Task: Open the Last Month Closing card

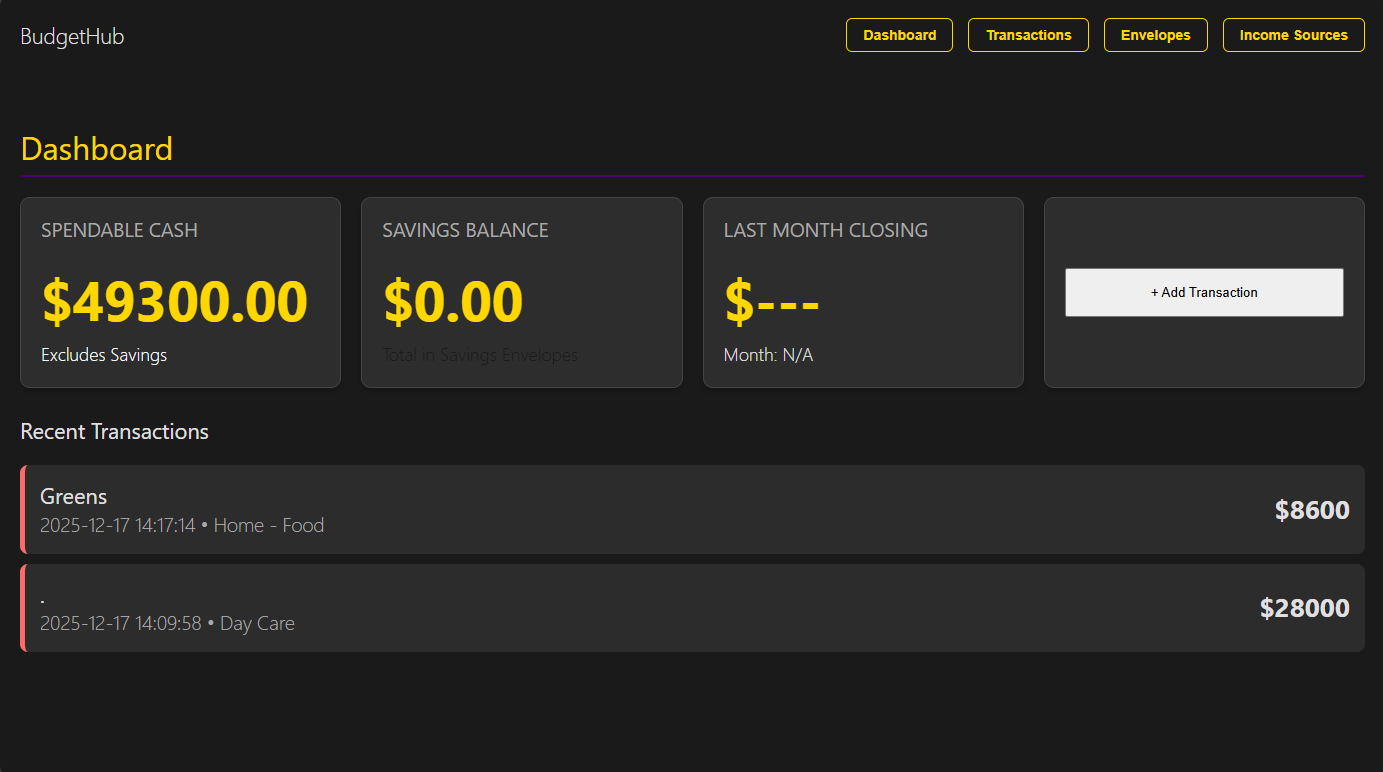Action: tap(863, 292)
